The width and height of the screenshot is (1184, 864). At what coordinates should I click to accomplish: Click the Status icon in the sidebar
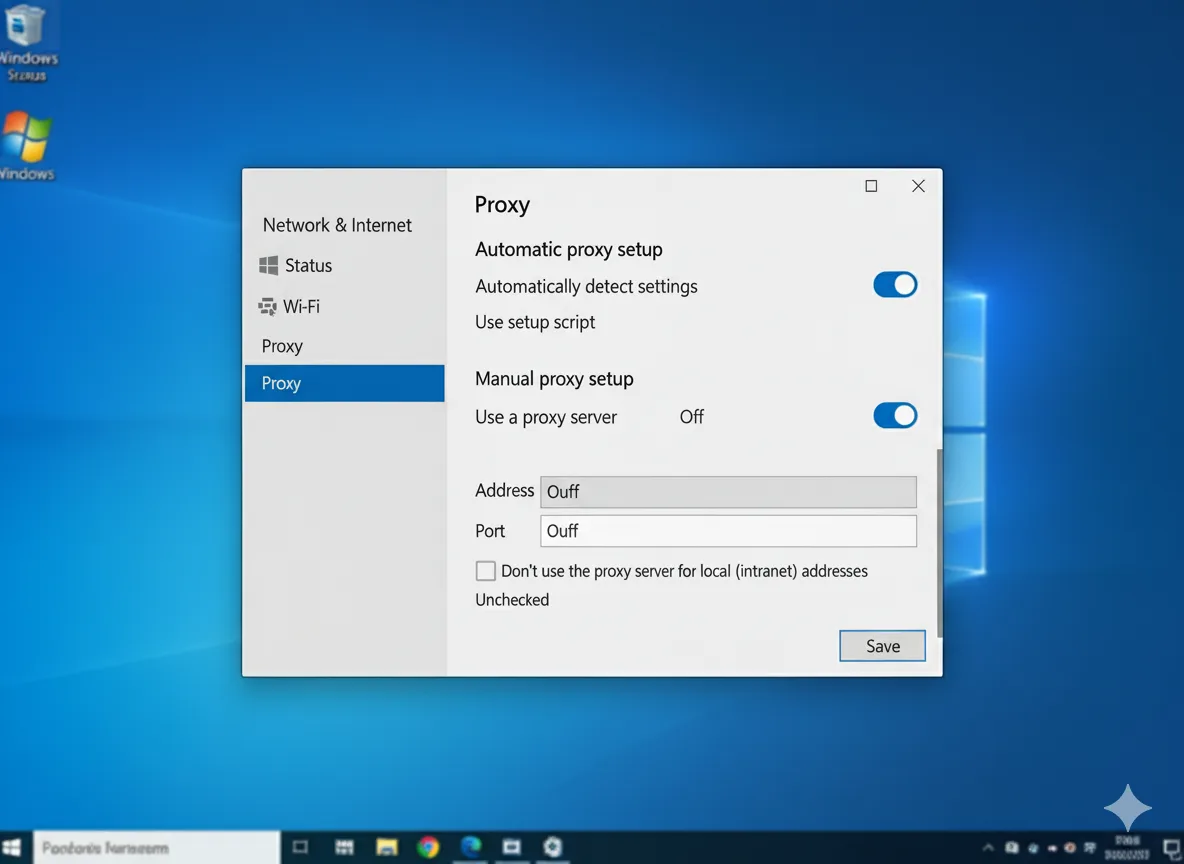(268, 265)
